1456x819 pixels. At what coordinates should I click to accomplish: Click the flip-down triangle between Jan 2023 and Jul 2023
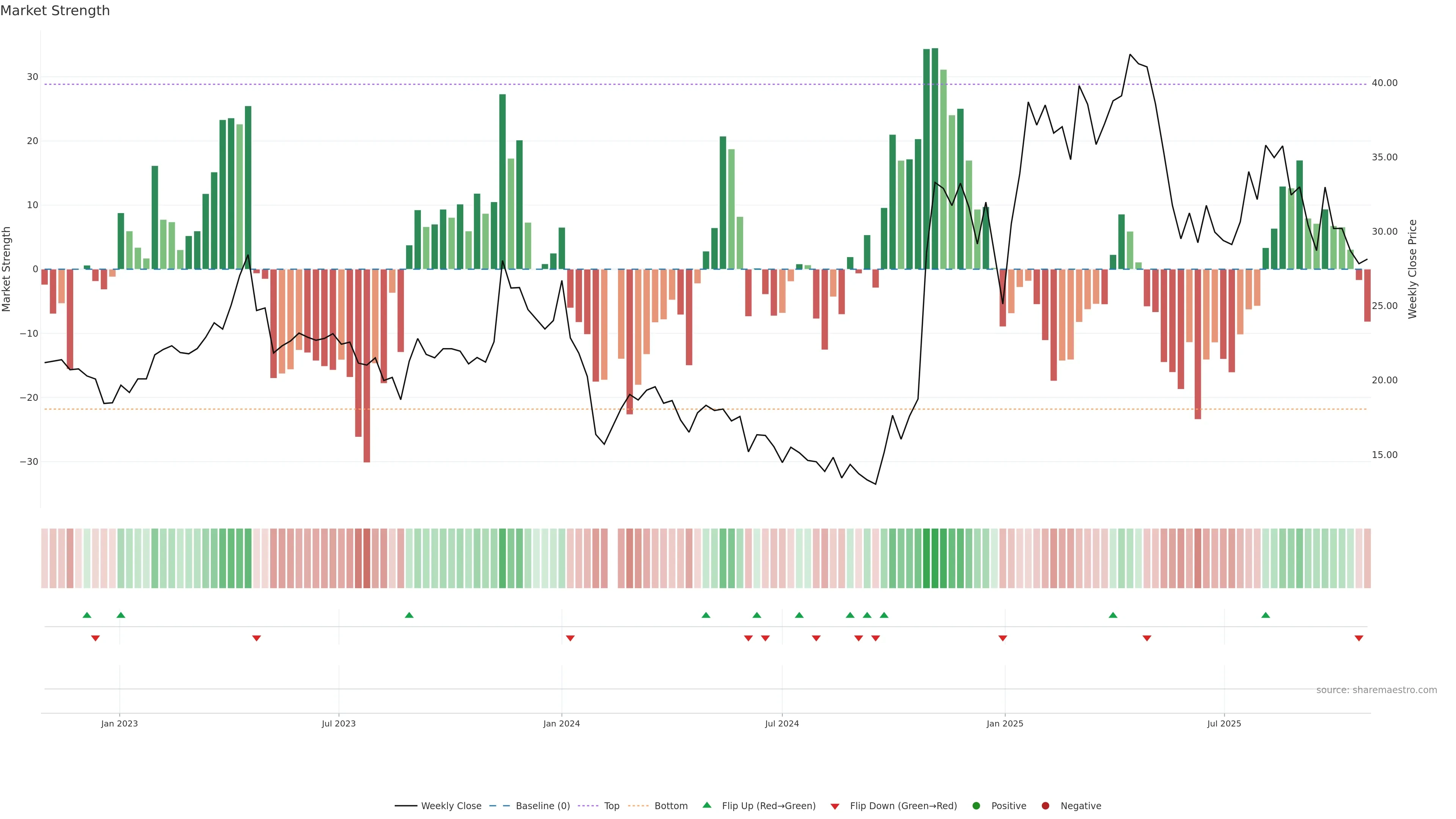coord(257,638)
